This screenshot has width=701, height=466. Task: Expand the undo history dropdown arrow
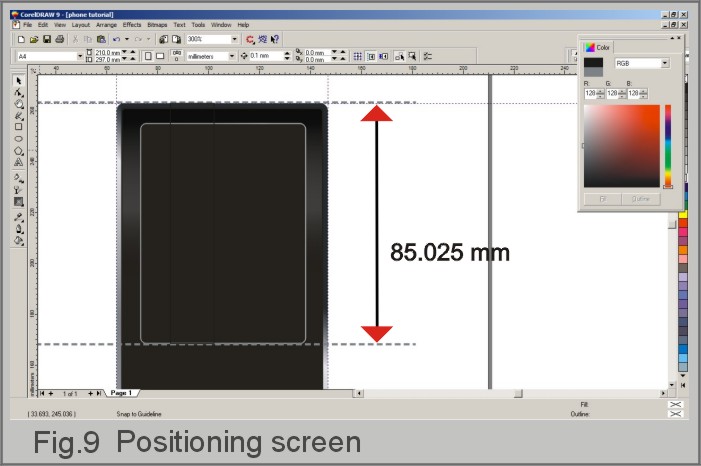(127, 39)
